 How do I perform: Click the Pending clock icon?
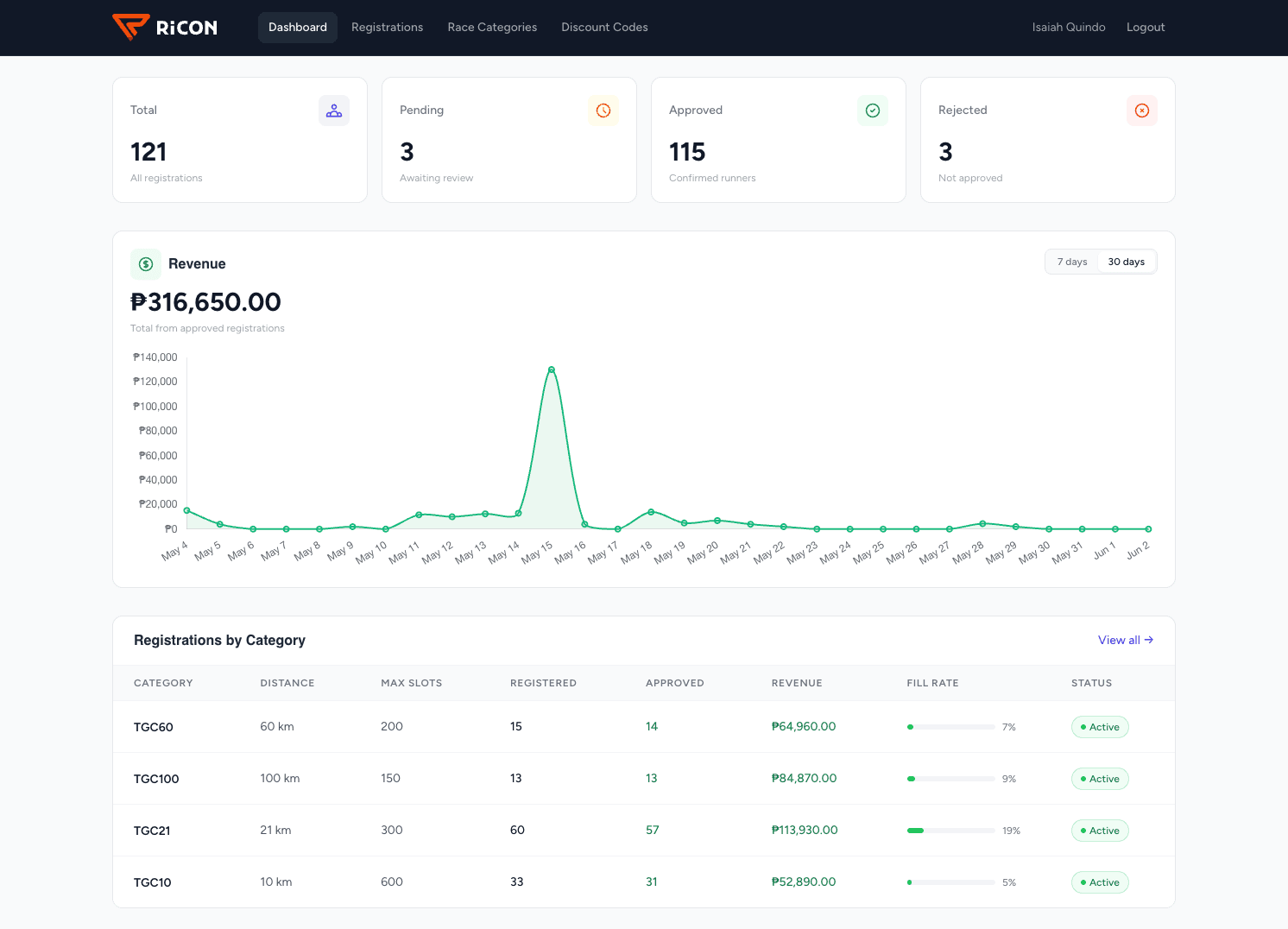pyautogui.click(x=603, y=111)
